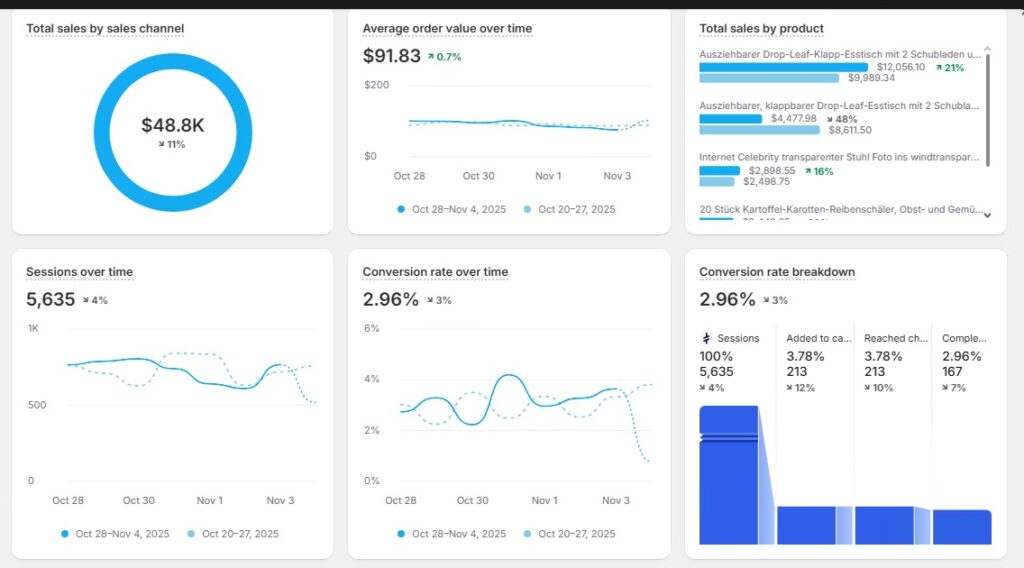Click the down arrow beside Added-to-cart 12%
Viewport: 1024px width, 568px height.
click(790, 388)
